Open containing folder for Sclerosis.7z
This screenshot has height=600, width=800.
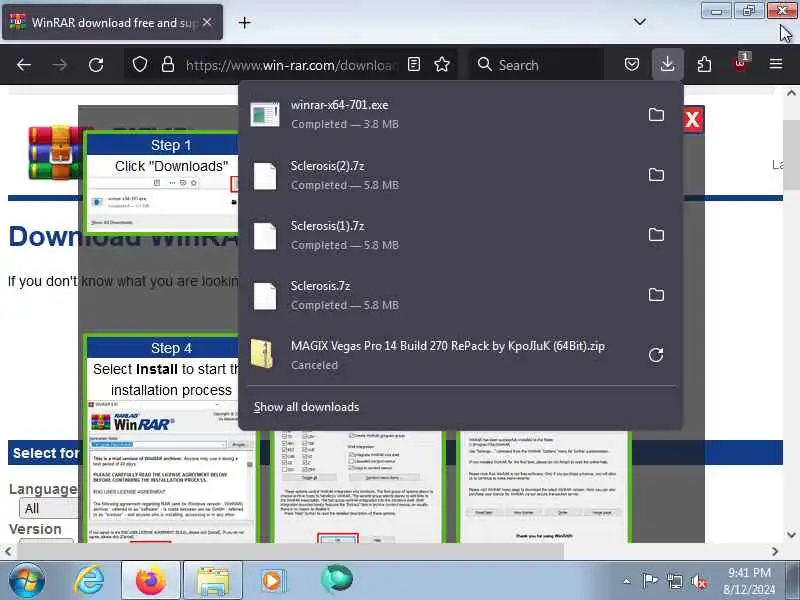point(656,295)
